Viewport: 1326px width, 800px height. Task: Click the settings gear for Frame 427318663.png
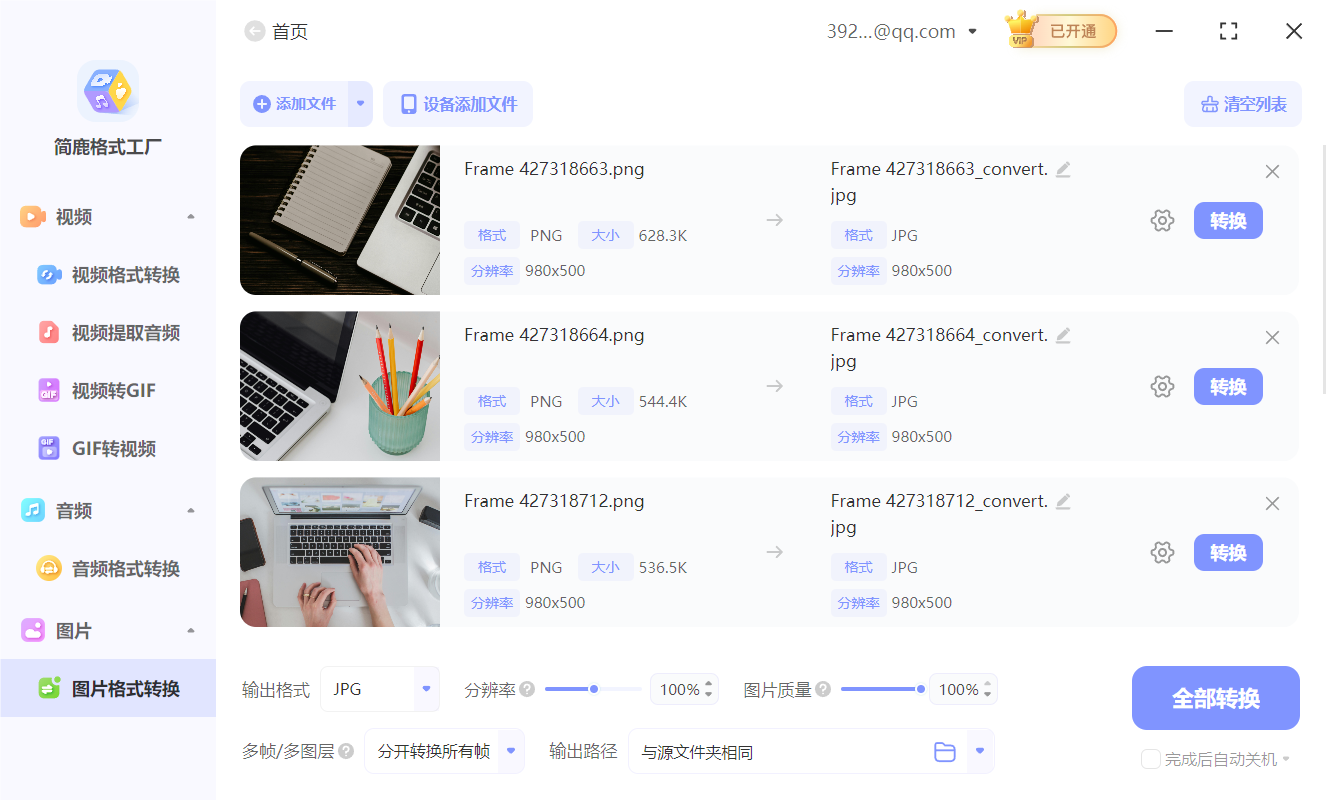click(x=1162, y=220)
